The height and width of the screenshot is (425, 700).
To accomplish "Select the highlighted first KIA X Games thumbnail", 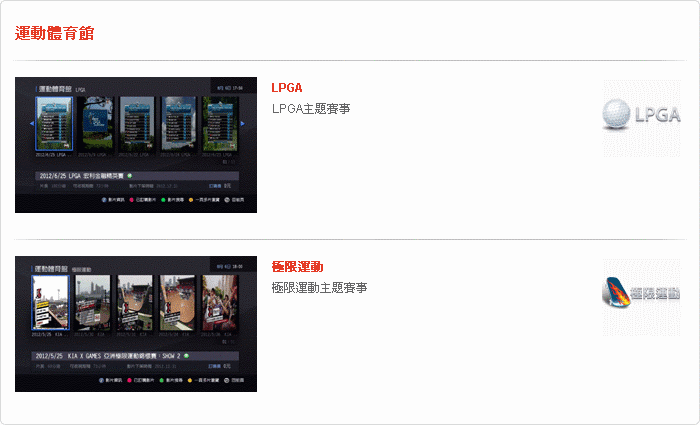I will (50, 303).
